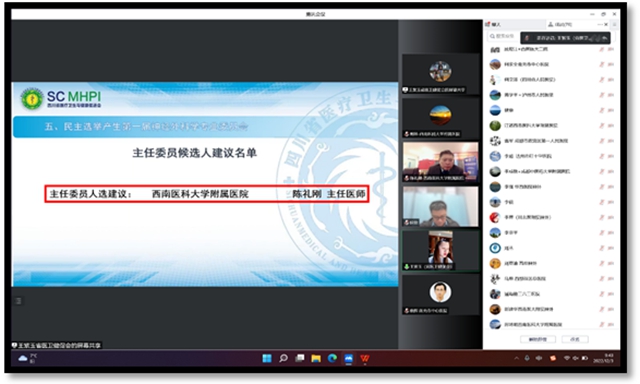Click the narrower button below participant list
640x384 pixels.
[x=575, y=339]
